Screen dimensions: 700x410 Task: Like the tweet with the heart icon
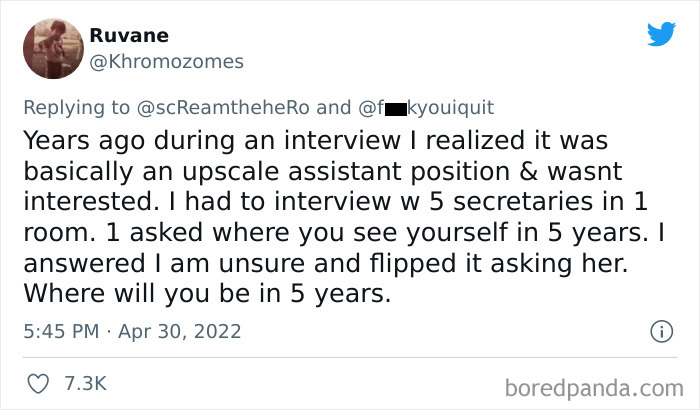(x=37, y=382)
